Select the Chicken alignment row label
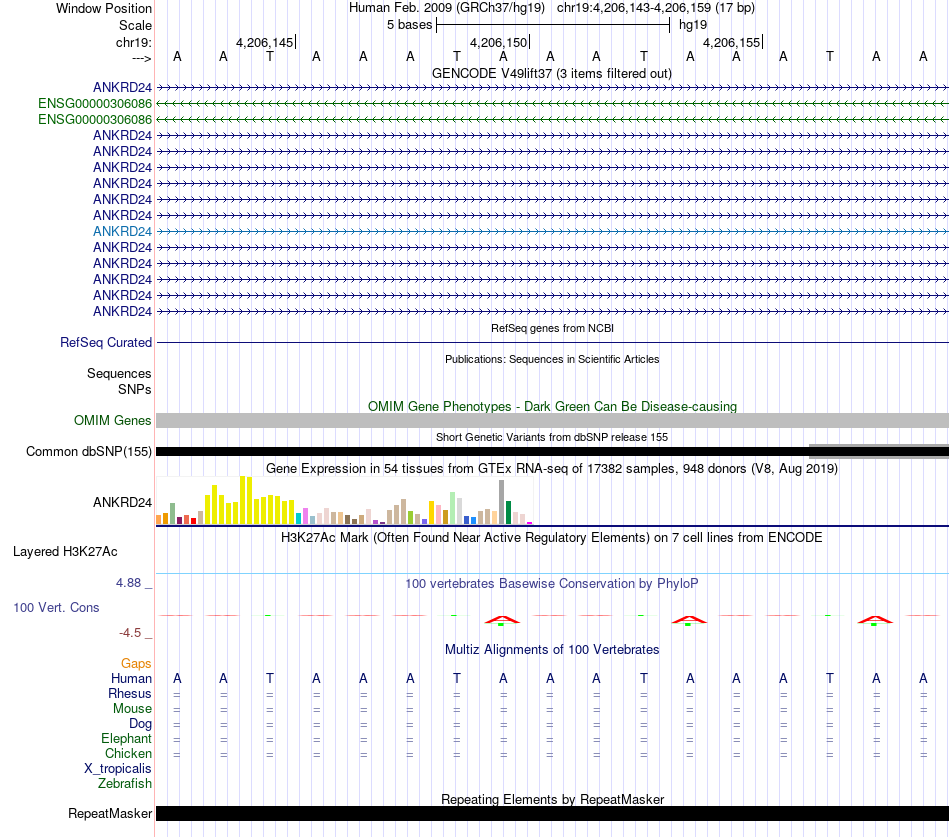Viewport: 950px width, 837px height. click(128, 753)
